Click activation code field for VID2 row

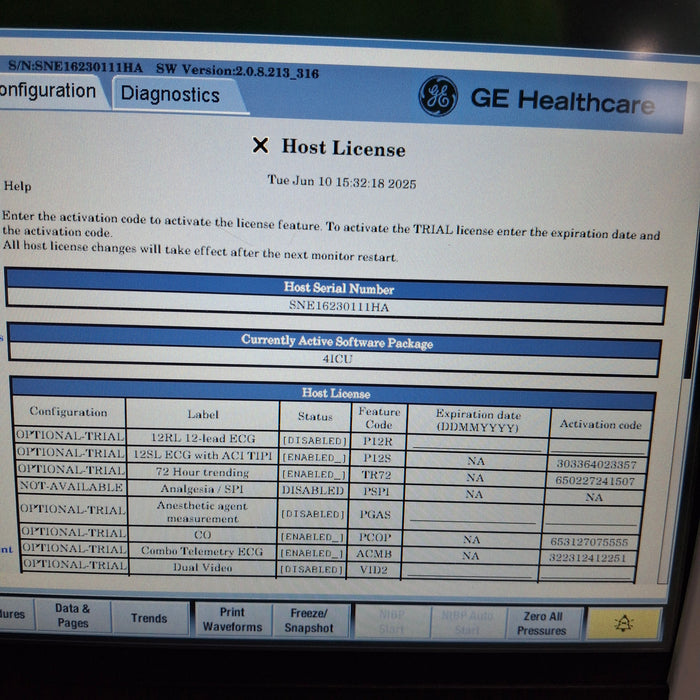pos(587,573)
